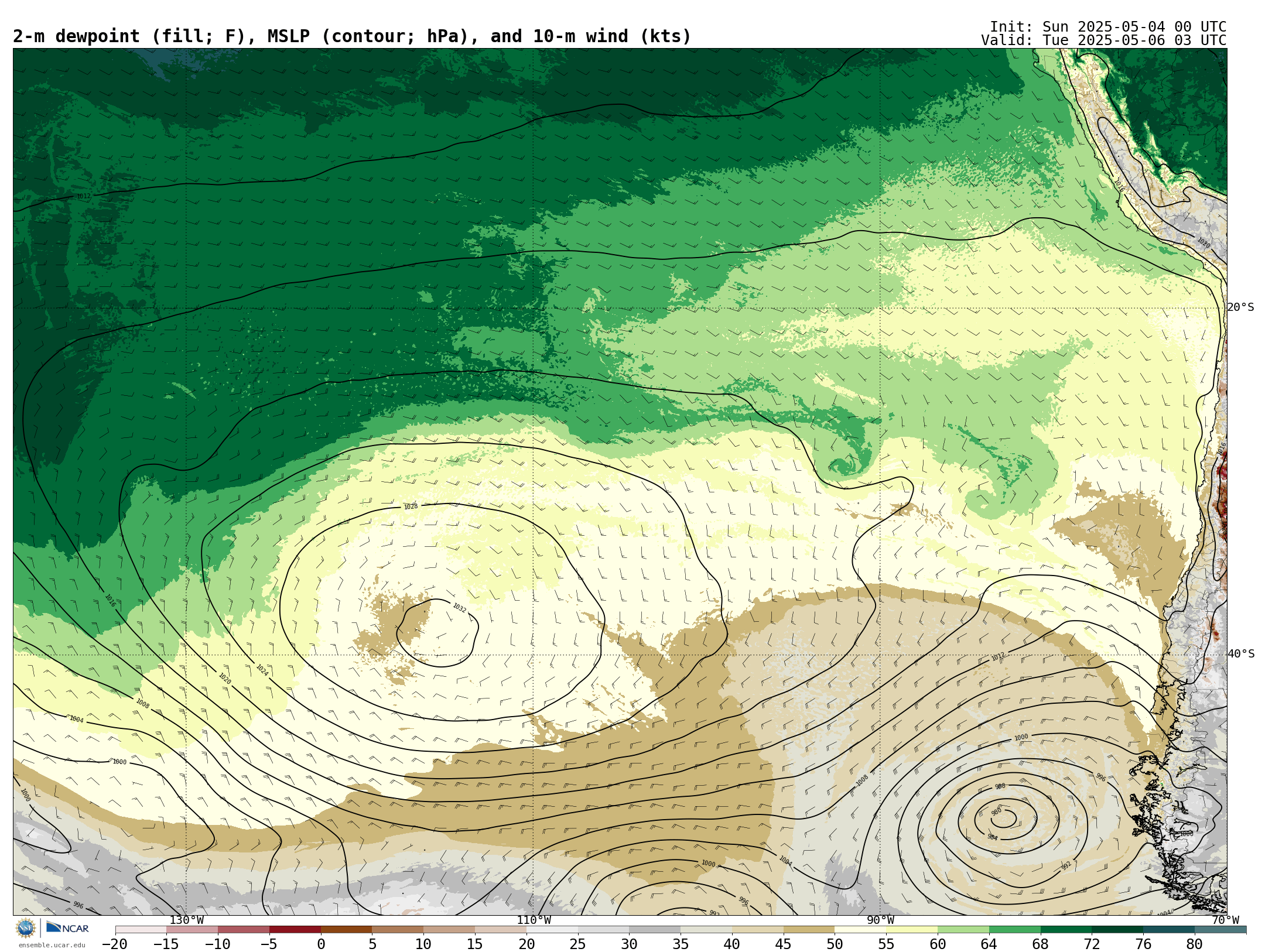
Task: Pick the colorbar swatch between 5 and 10
Action: tap(398, 930)
